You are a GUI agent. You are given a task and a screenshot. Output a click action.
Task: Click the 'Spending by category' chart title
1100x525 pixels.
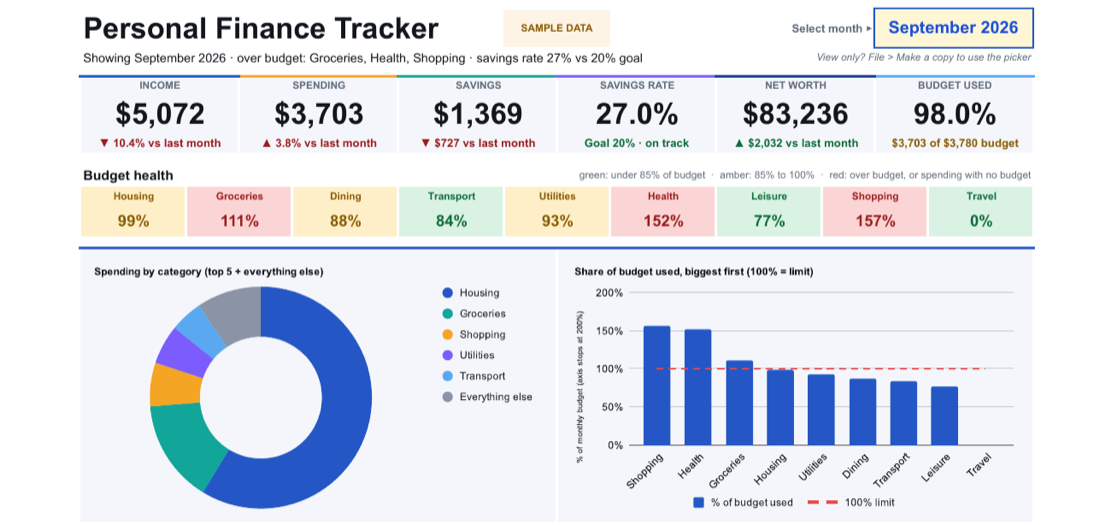tap(208, 271)
